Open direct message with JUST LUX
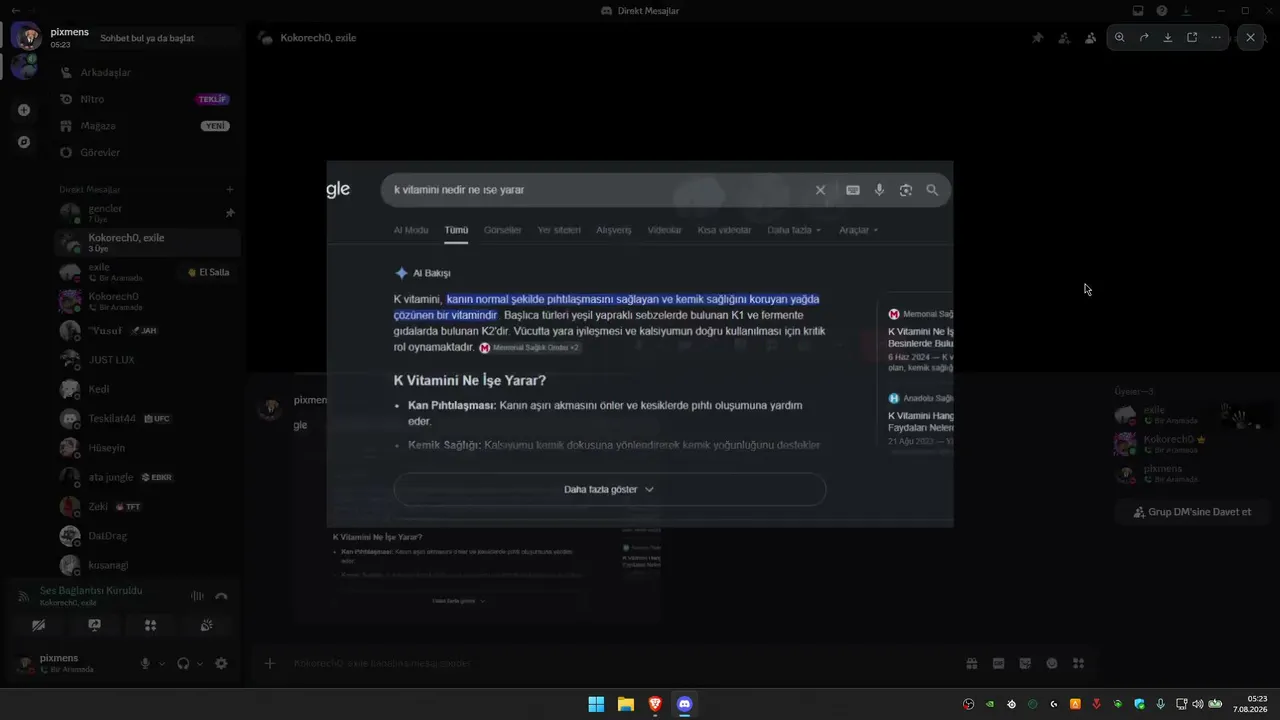This screenshot has height=720, width=1280. [x=148, y=359]
